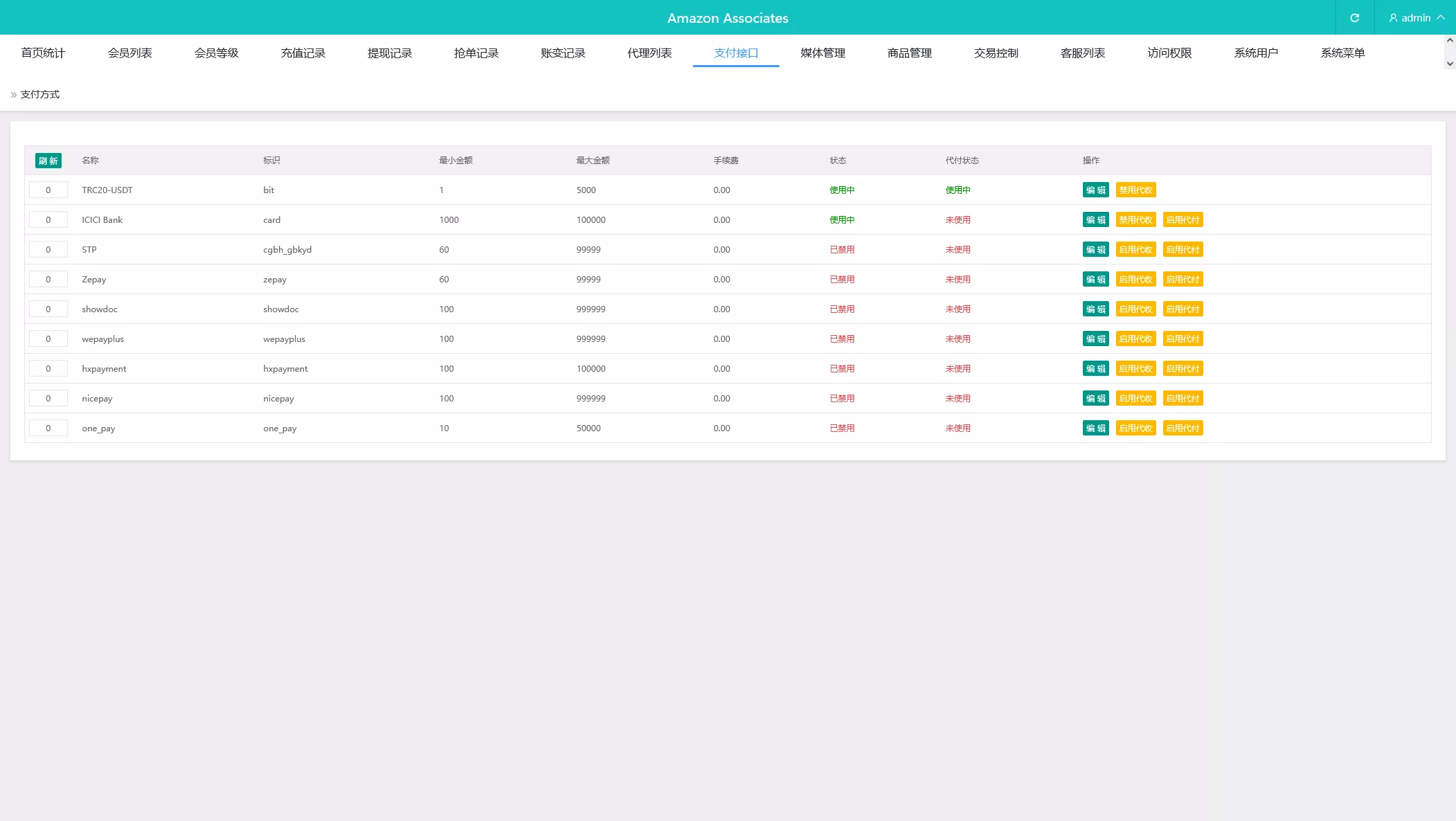Go to the 系统菜单 tab

pos(1342,53)
